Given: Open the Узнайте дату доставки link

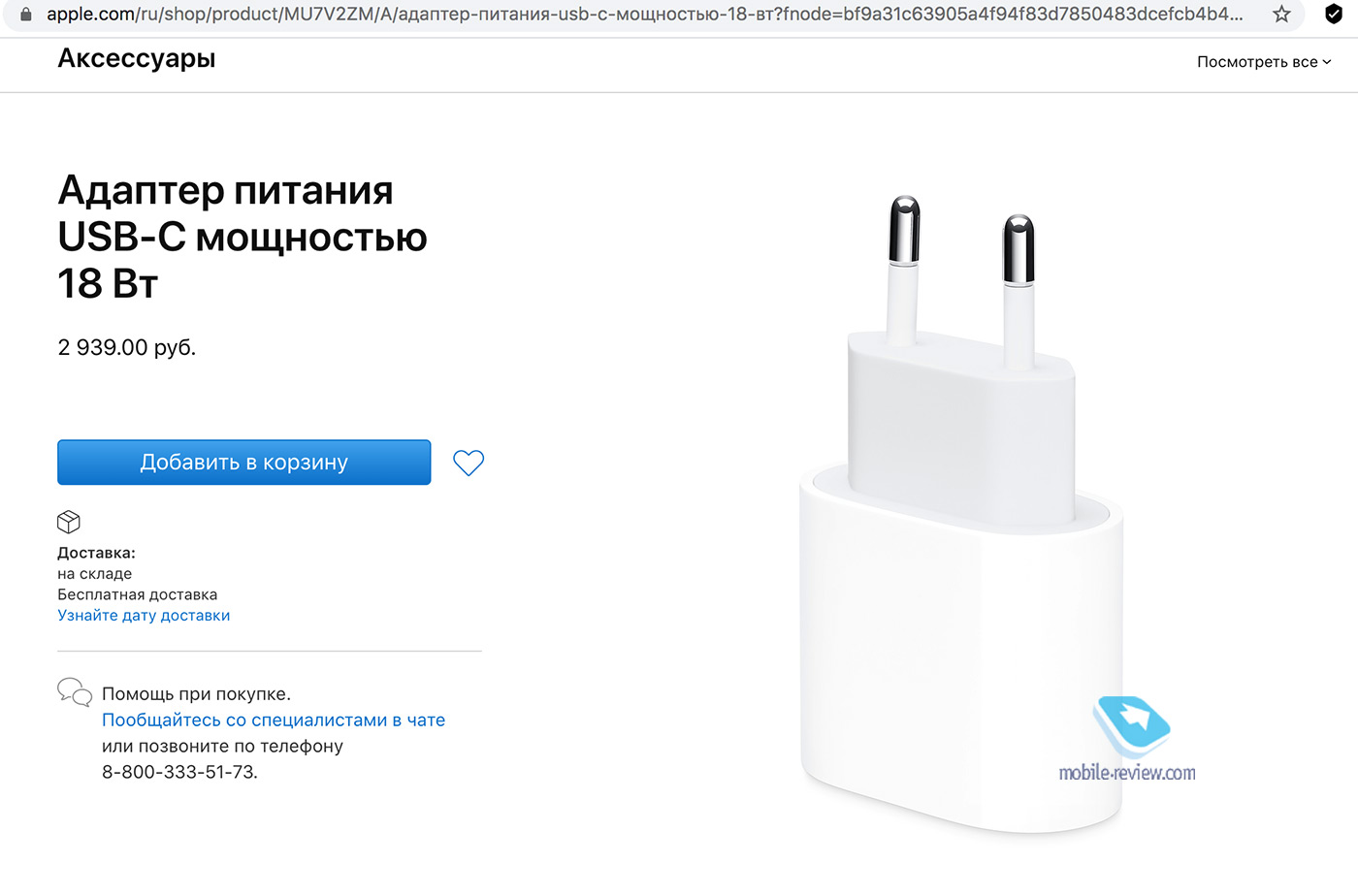Looking at the screenshot, I should 144,616.
